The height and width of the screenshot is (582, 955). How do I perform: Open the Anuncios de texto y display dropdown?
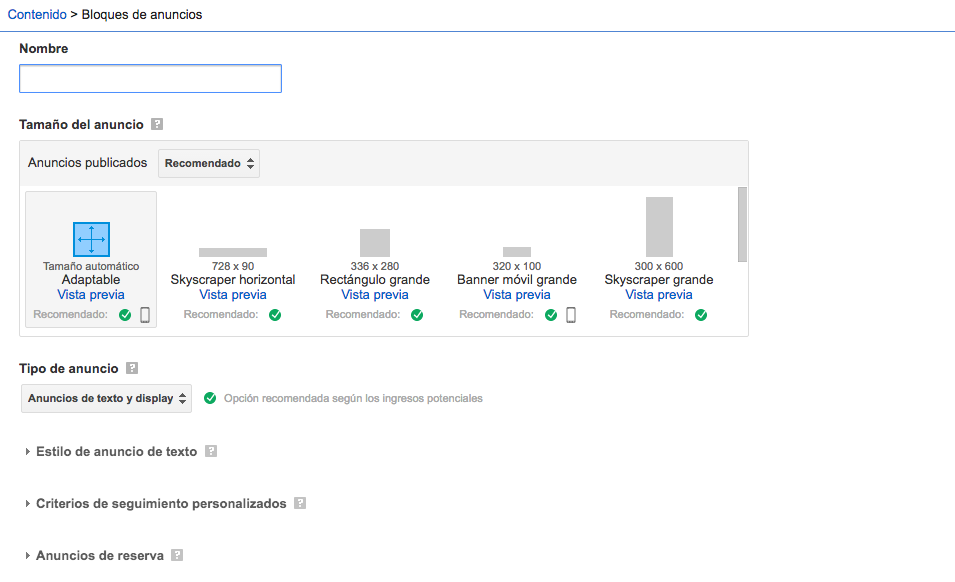107,398
